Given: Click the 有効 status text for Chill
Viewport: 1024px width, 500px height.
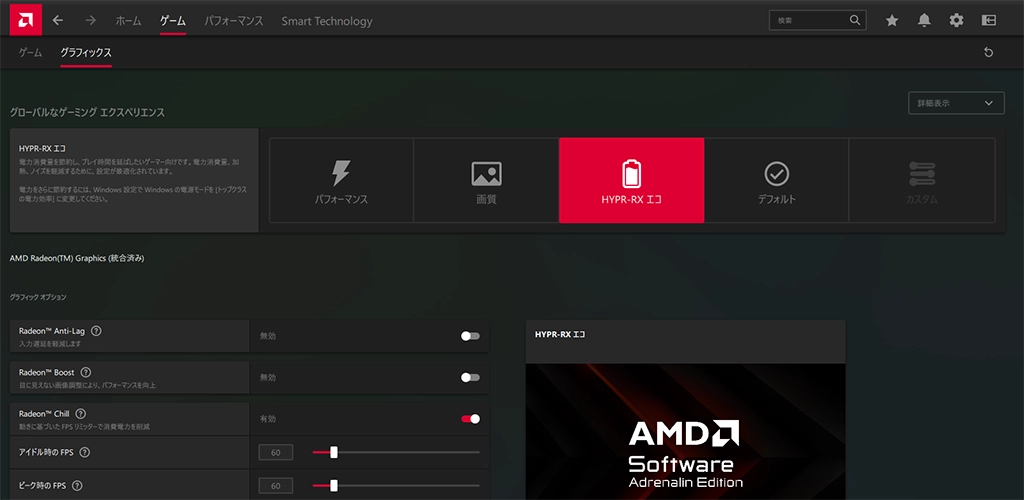Looking at the screenshot, I should point(268,418).
